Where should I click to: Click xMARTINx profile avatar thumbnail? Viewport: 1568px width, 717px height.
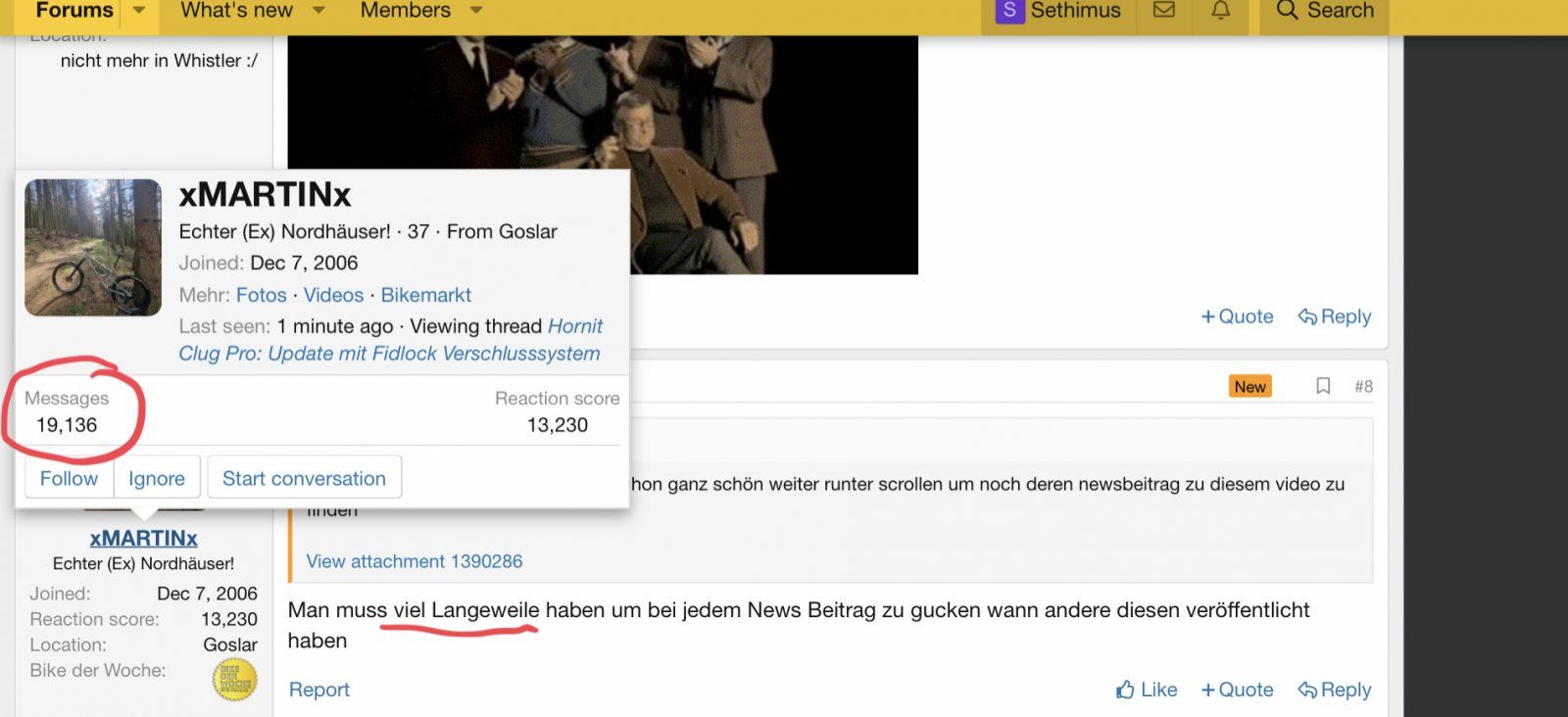(x=93, y=247)
